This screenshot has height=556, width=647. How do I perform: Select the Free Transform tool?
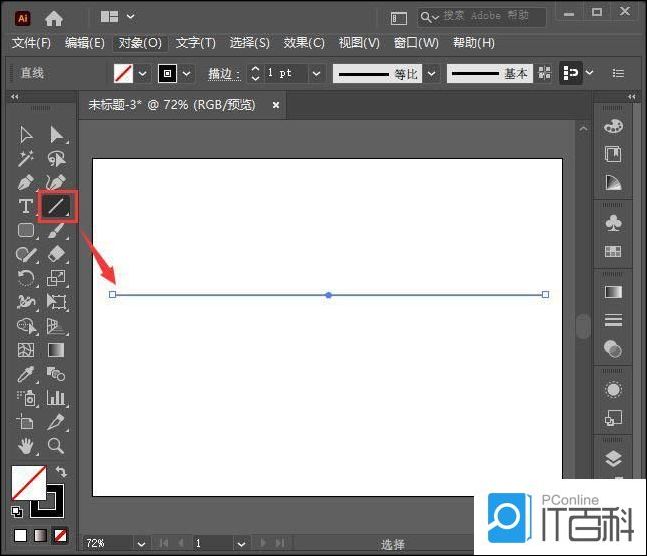coord(57,302)
